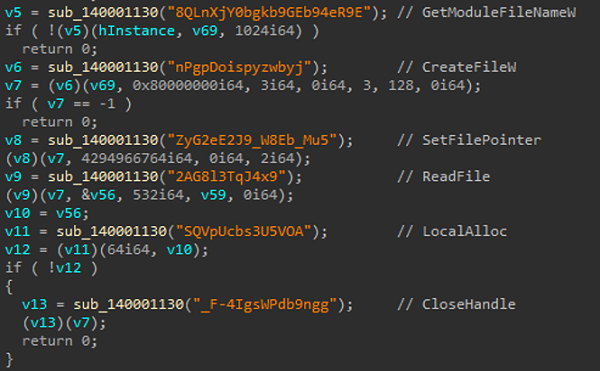Select the &v56 buffer argument
This screenshot has width=600, height=371.
click(x=98, y=195)
